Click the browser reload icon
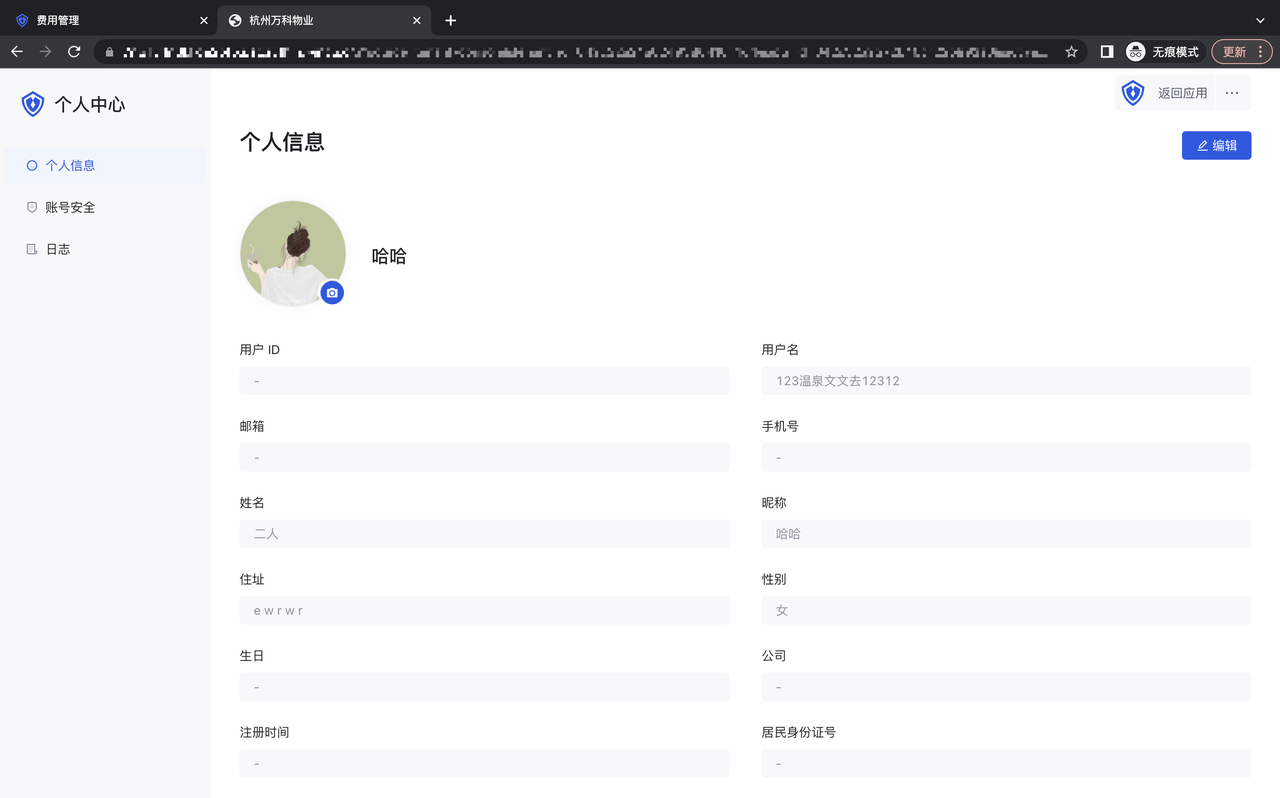Viewport: 1280px width, 798px height. (x=74, y=52)
